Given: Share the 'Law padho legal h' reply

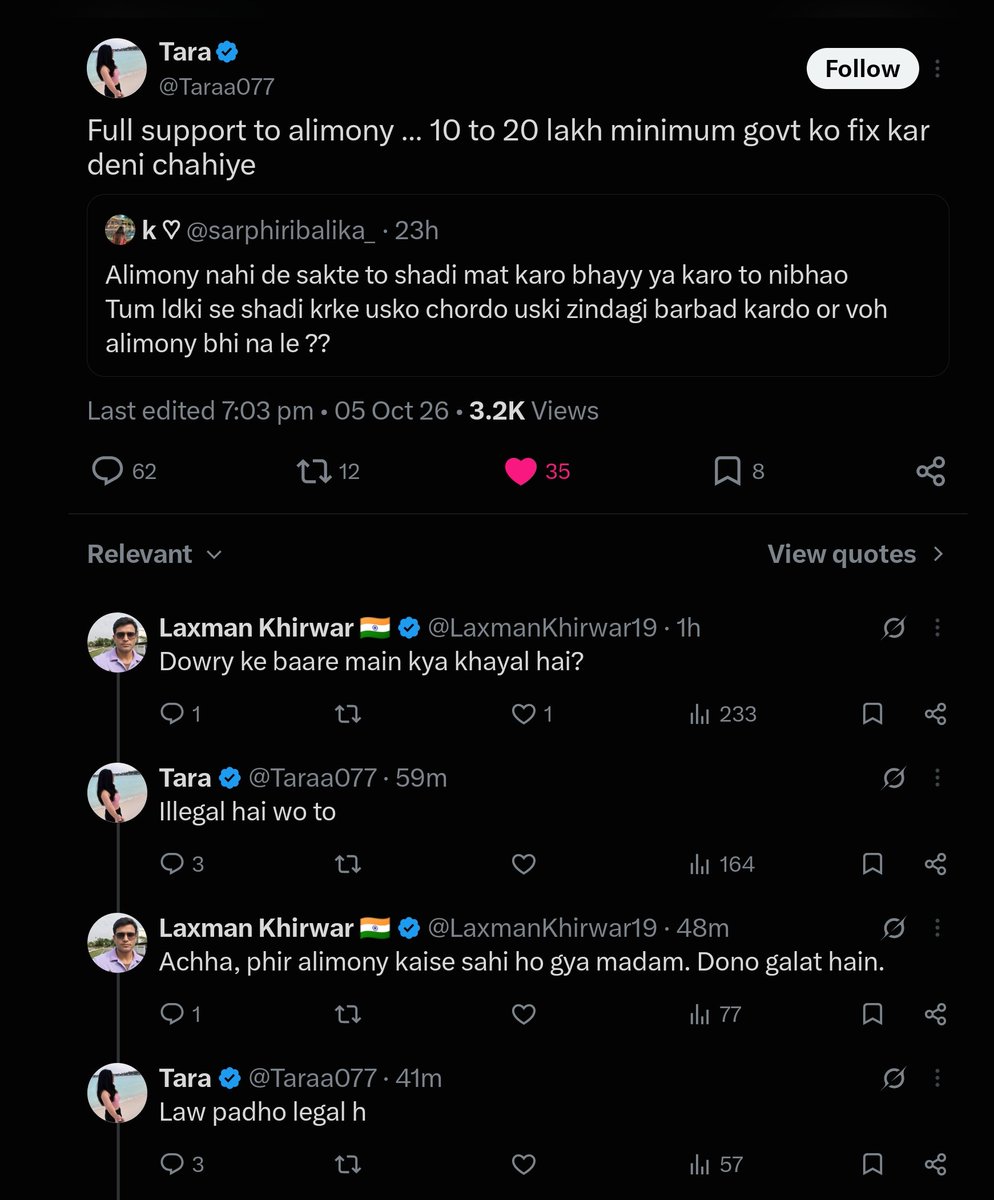Looking at the screenshot, I should [x=935, y=1164].
